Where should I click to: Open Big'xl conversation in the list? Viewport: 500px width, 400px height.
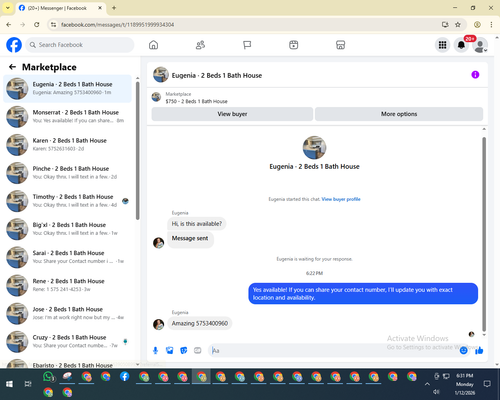67,229
